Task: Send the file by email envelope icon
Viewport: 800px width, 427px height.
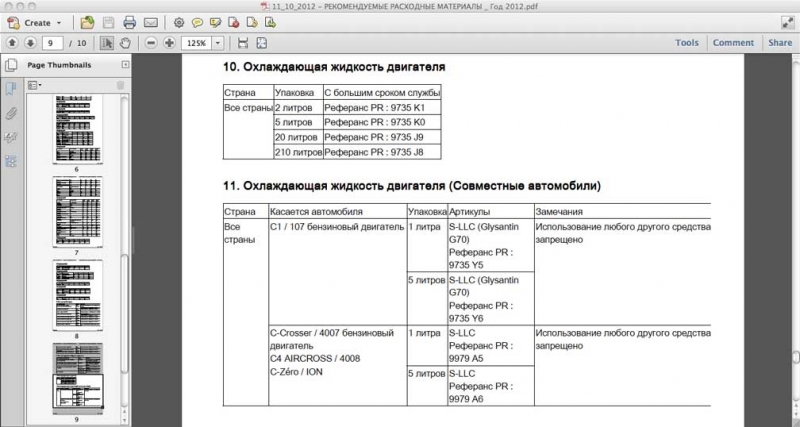Action: point(150,22)
